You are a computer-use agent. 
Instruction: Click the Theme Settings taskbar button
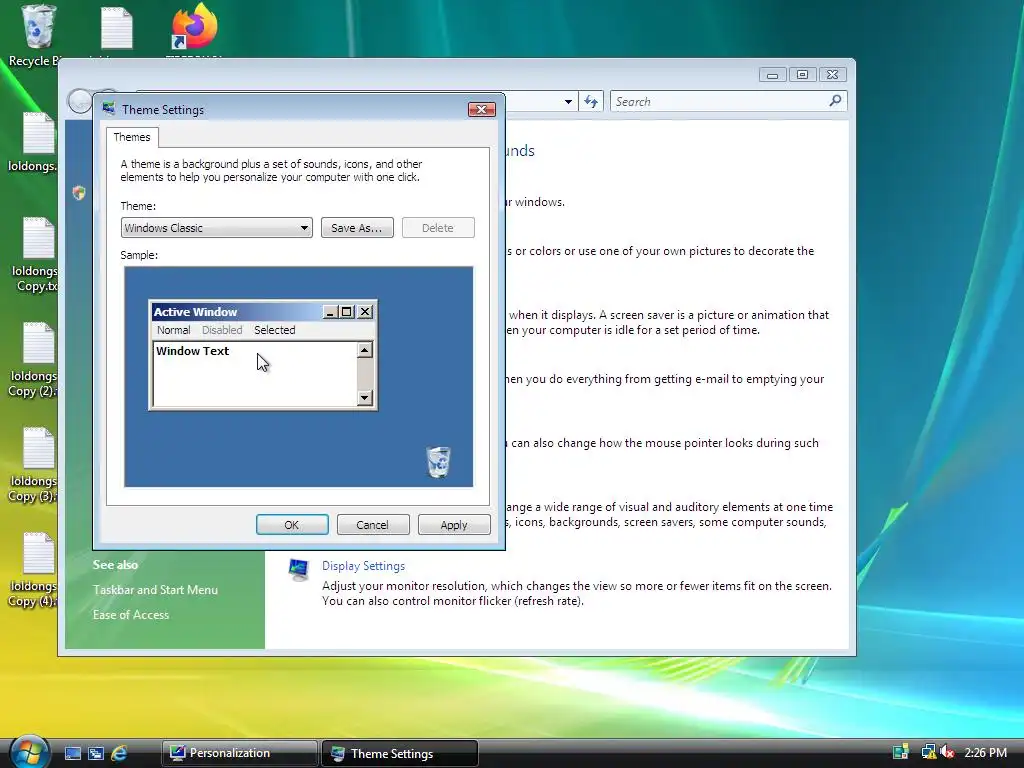point(400,753)
